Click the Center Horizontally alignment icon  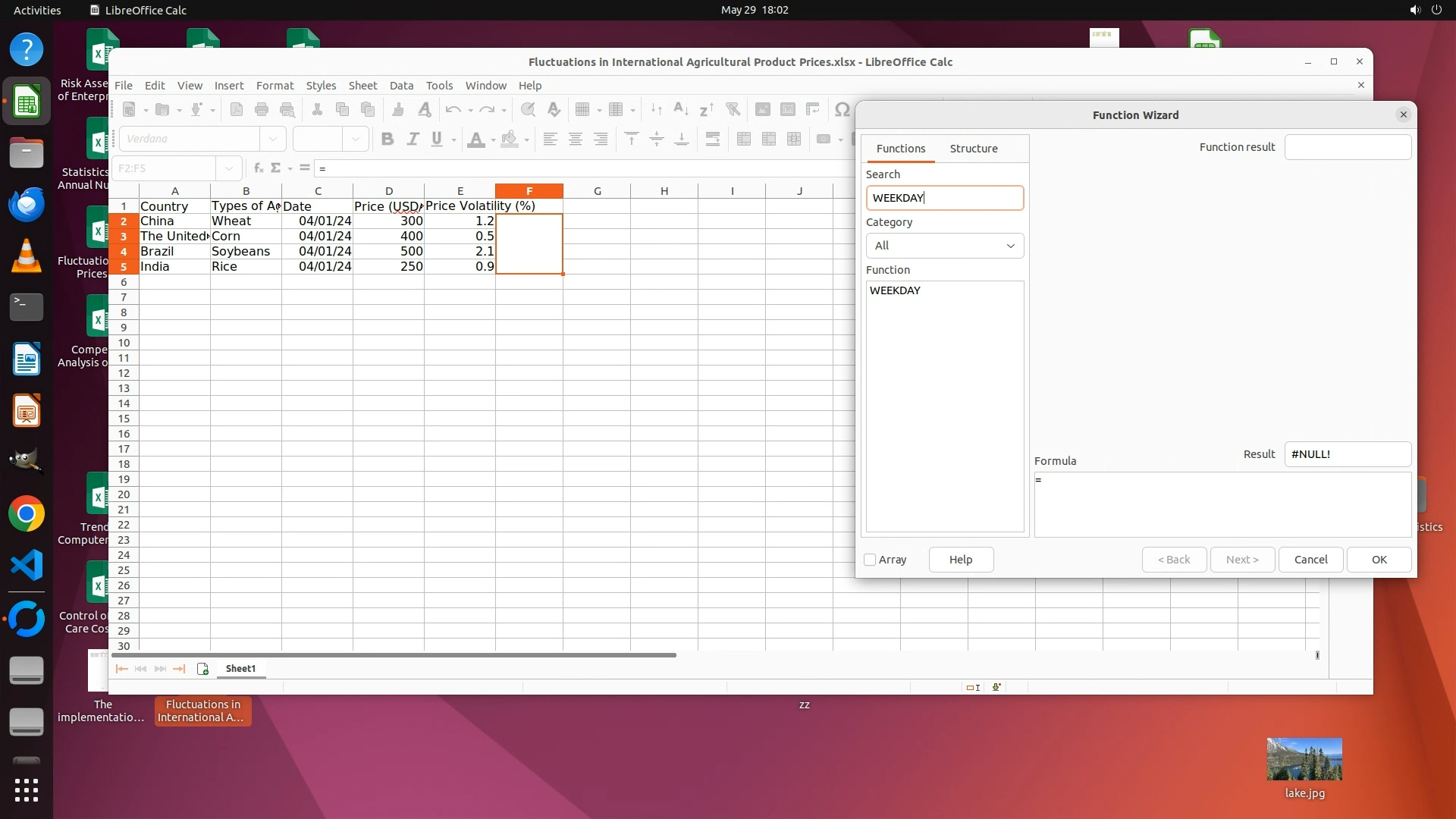tap(576, 140)
